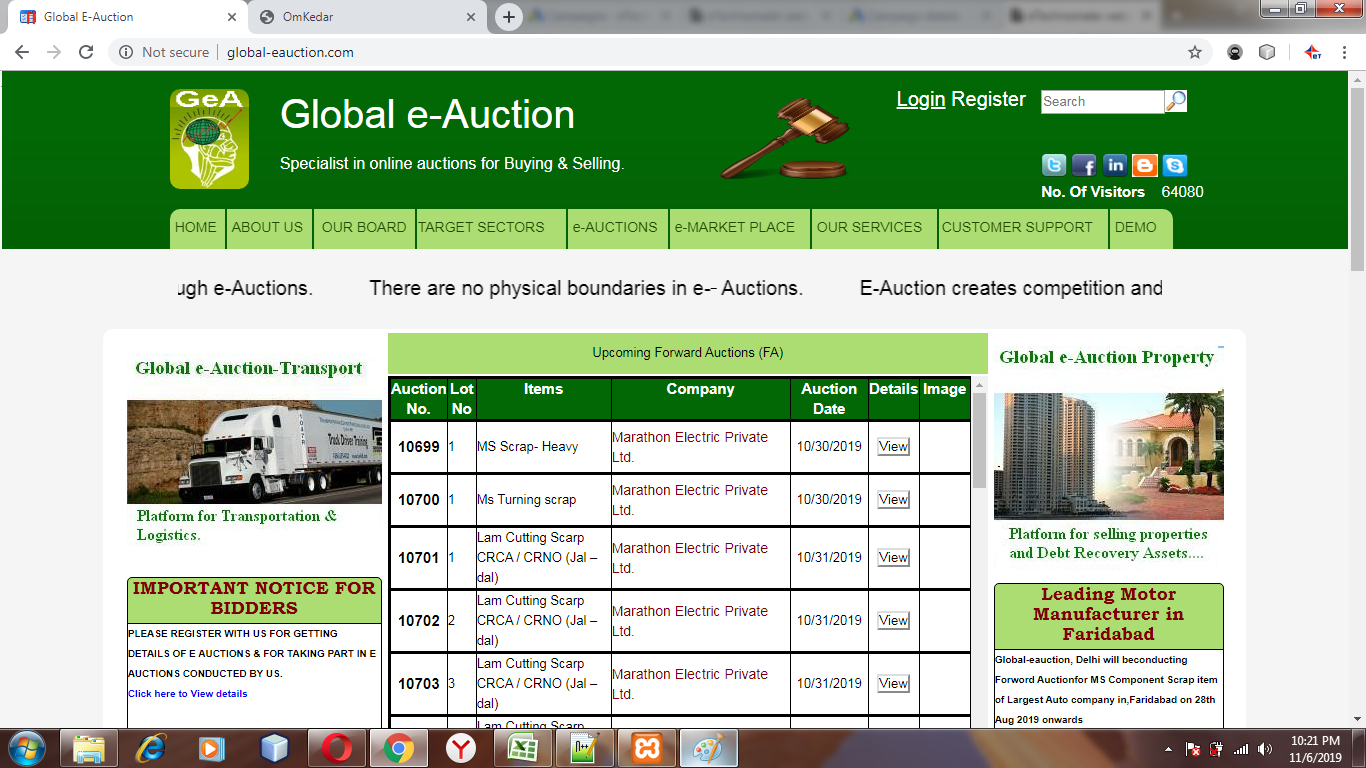Image resolution: width=1366 pixels, height=768 pixels.
Task: Click the GeA site logo
Action: pyautogui.click(x=209, y=139)
